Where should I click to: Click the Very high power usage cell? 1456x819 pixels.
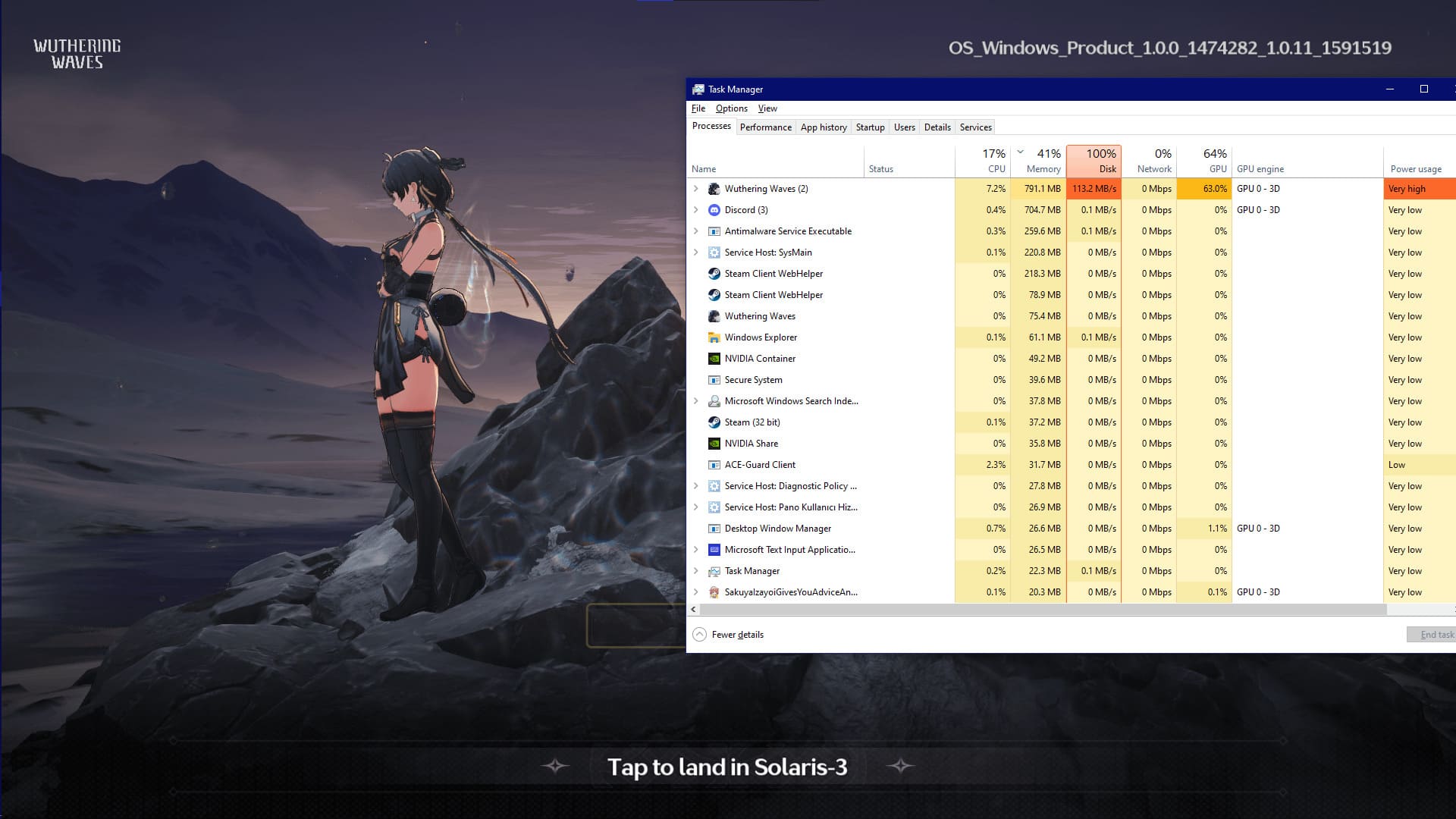coord(1420,189)
